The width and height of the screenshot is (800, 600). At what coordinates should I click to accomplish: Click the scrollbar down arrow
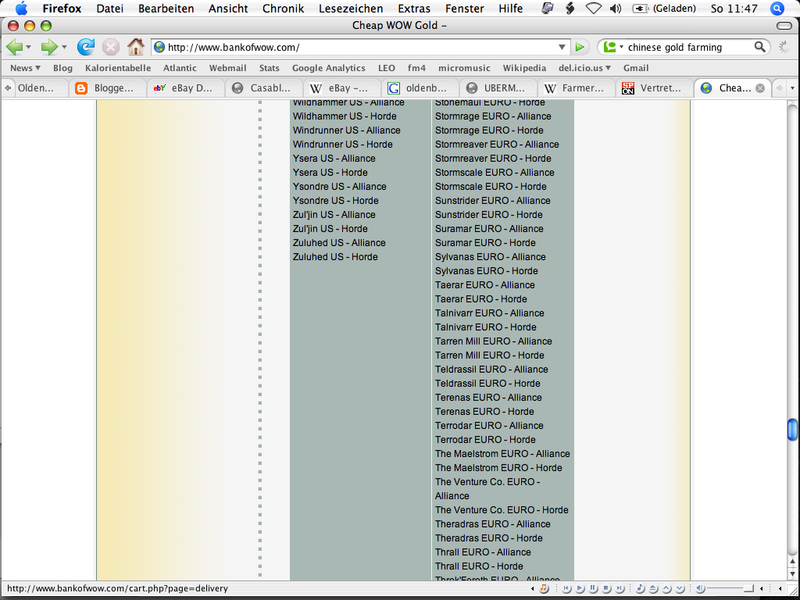792,574
